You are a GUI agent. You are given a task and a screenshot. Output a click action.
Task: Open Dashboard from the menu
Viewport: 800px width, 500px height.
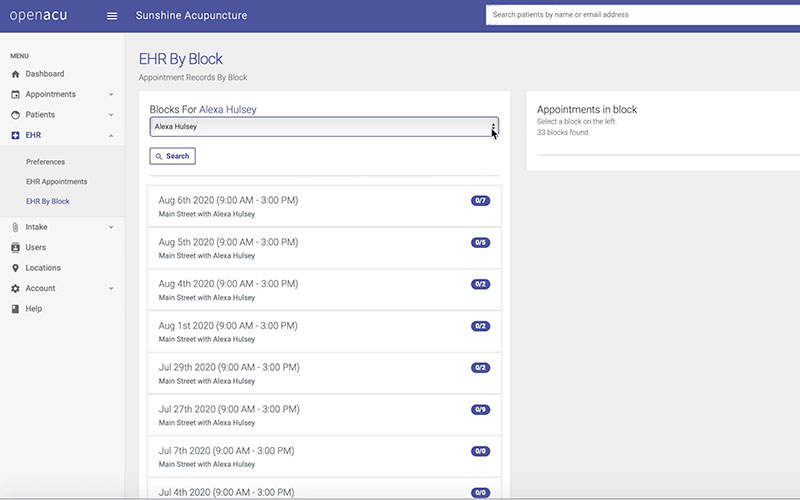coord(45,74)
